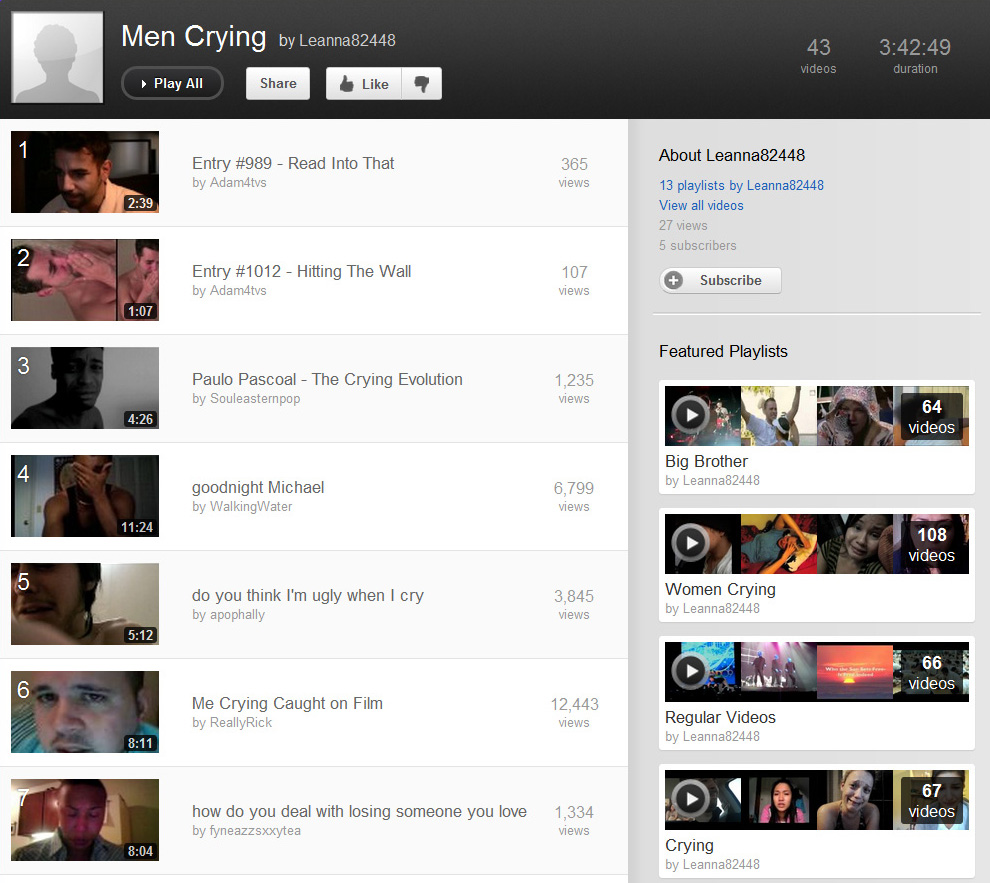This screenshot has height=883, width=990.
Task: Open the Share button
Action: [x=278, y=84]
